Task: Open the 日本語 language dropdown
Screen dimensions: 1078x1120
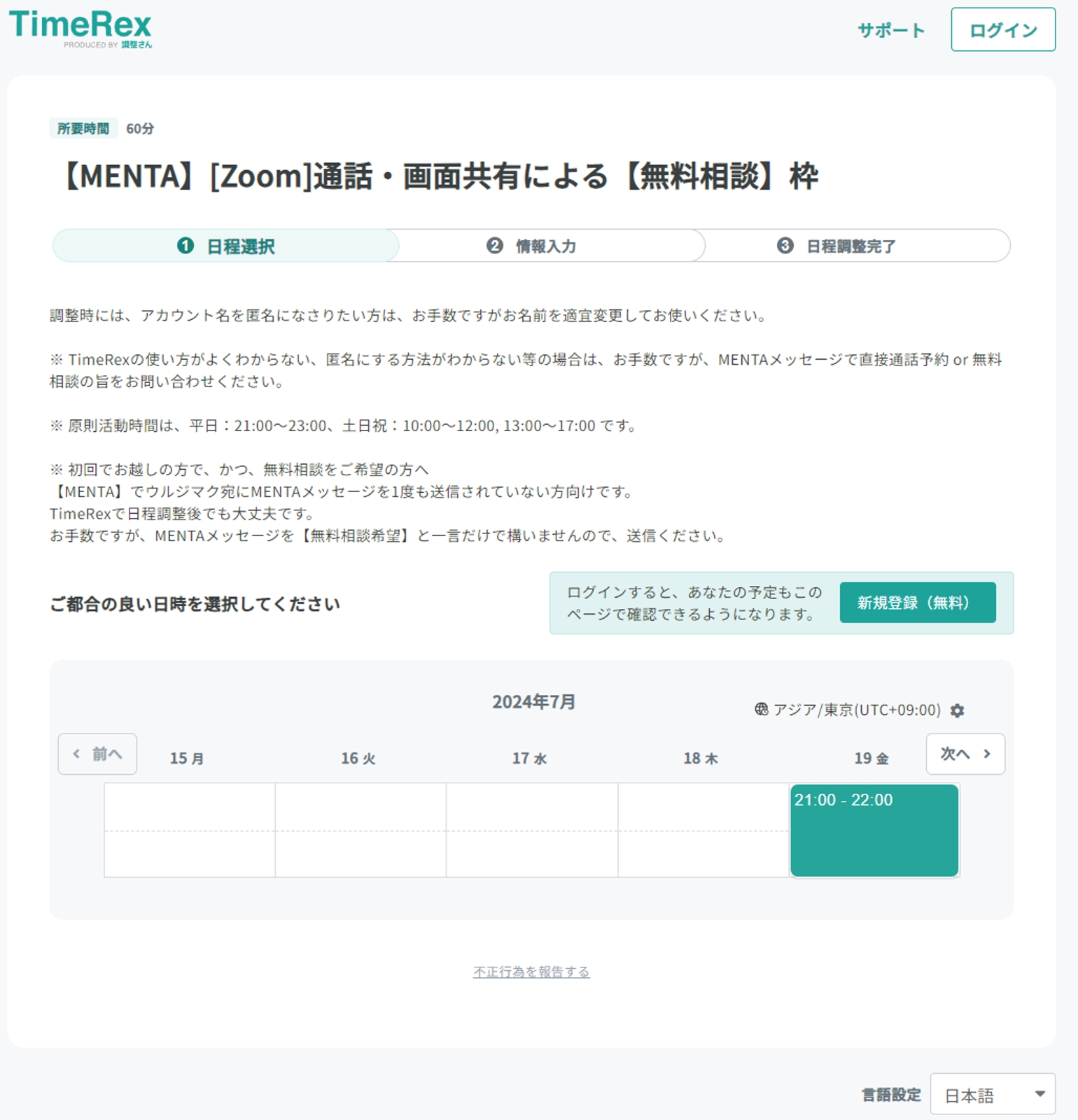Action: (x=992, y=1095)
